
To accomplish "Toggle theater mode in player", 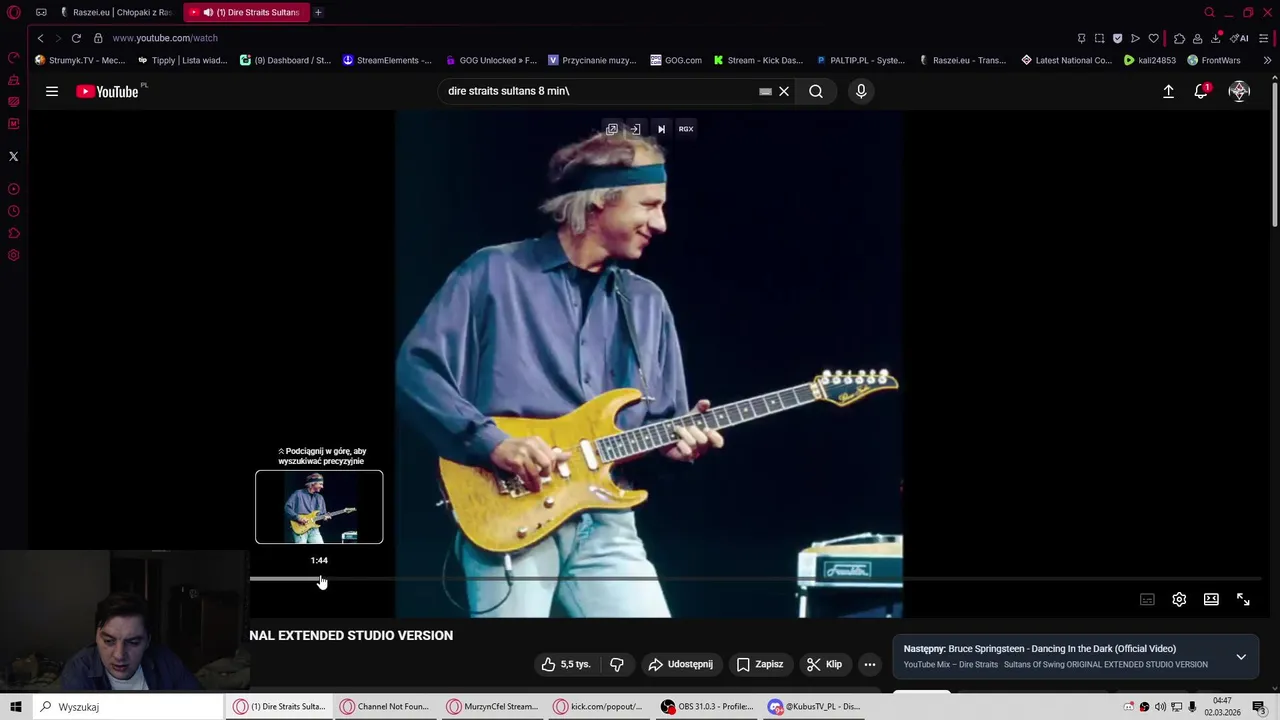I will pyautogui.click(x=1211, y=599).
